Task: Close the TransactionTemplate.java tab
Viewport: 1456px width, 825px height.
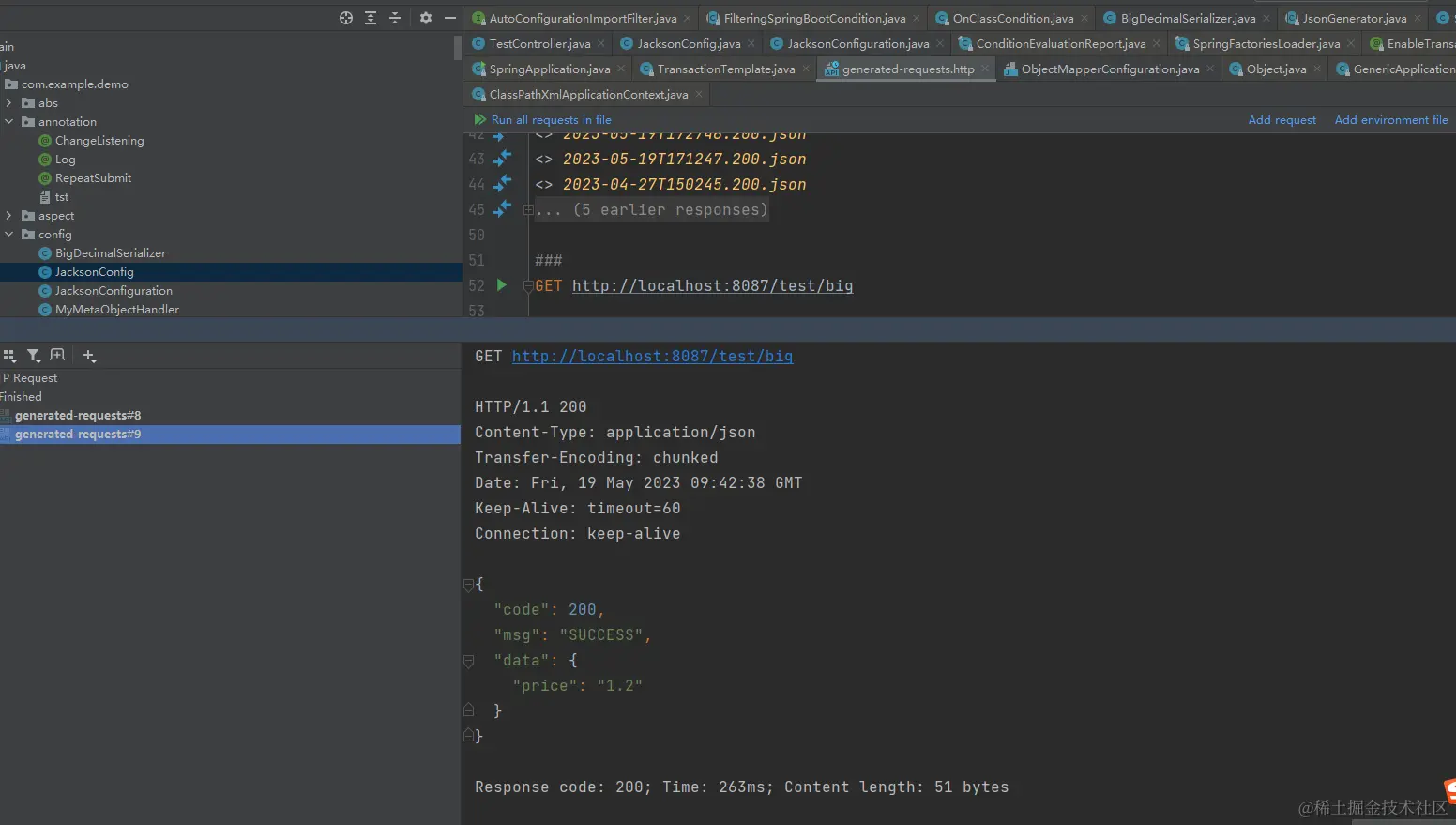Action: point(806,69)
